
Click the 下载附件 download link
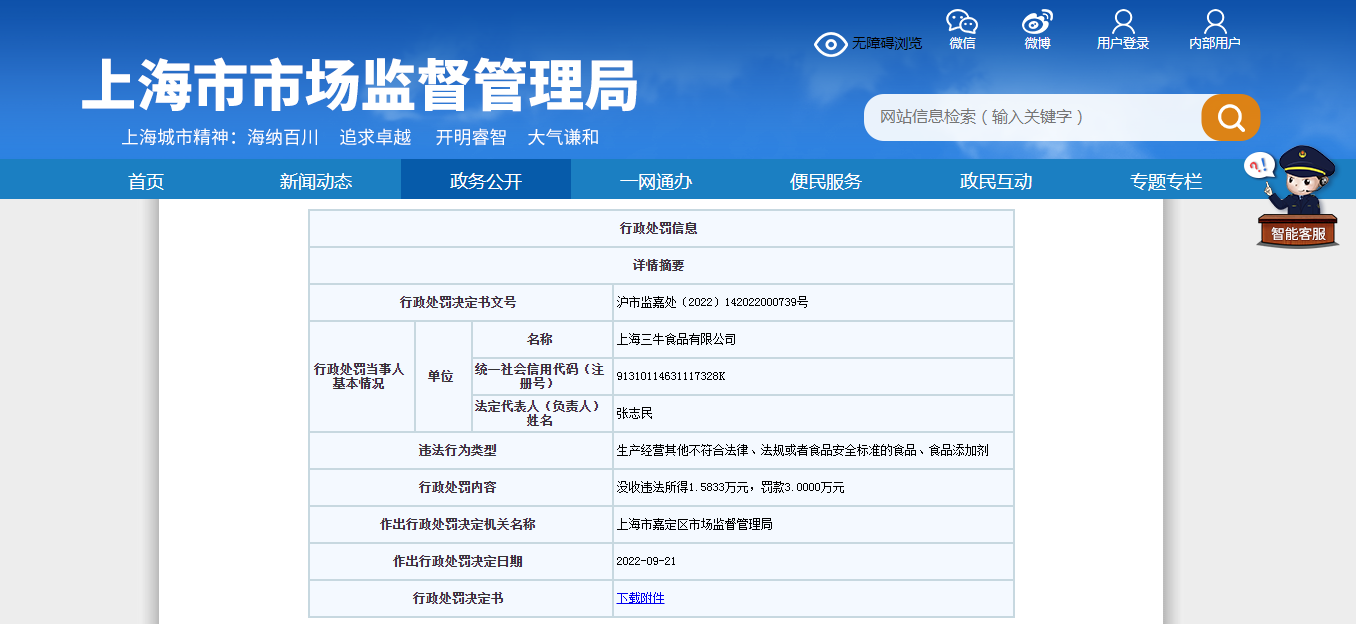(x=640, y=598)
